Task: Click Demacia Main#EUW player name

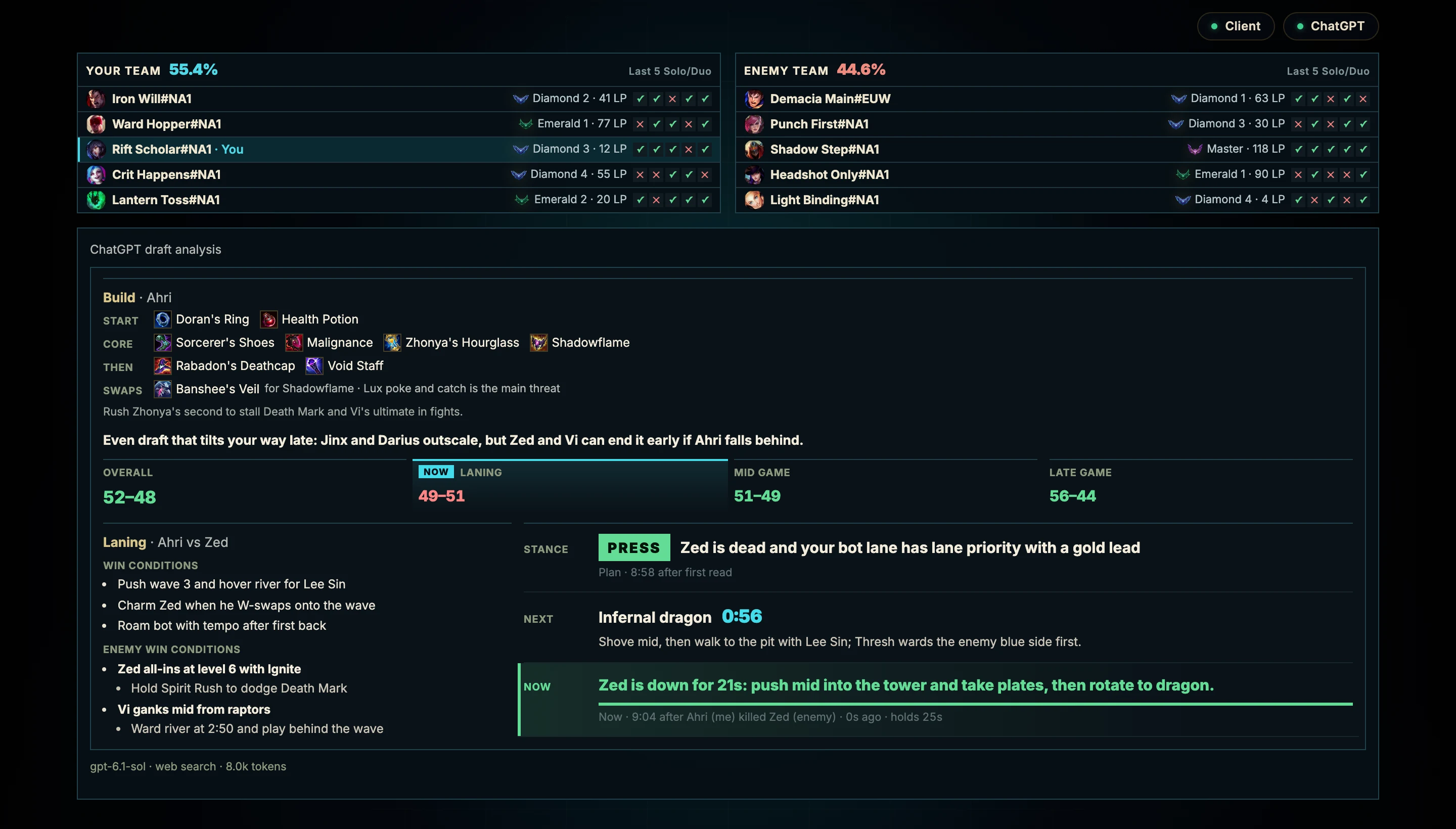Action: pos(830,99)
